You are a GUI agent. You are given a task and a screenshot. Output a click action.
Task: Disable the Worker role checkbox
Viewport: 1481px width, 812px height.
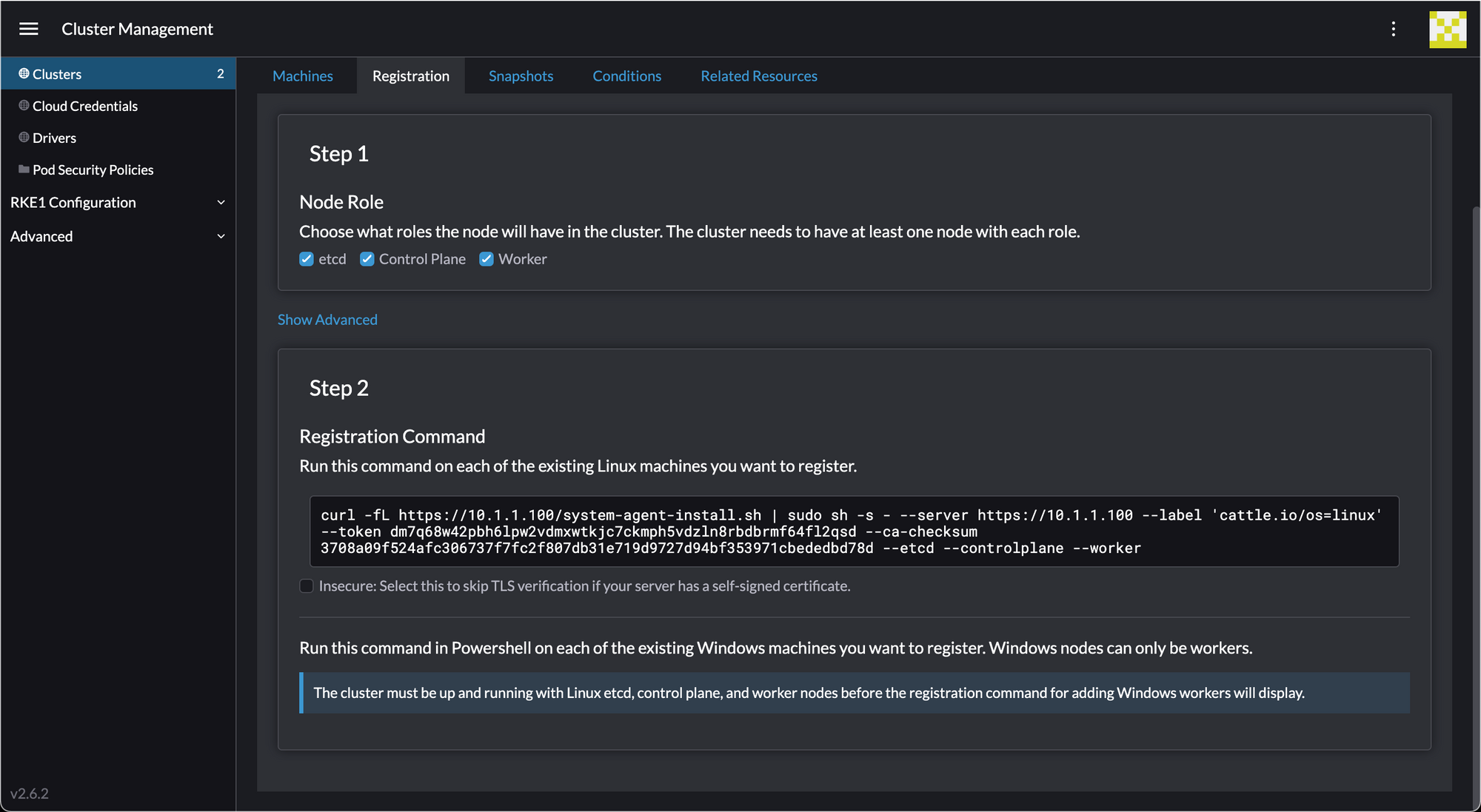point(487,259)
